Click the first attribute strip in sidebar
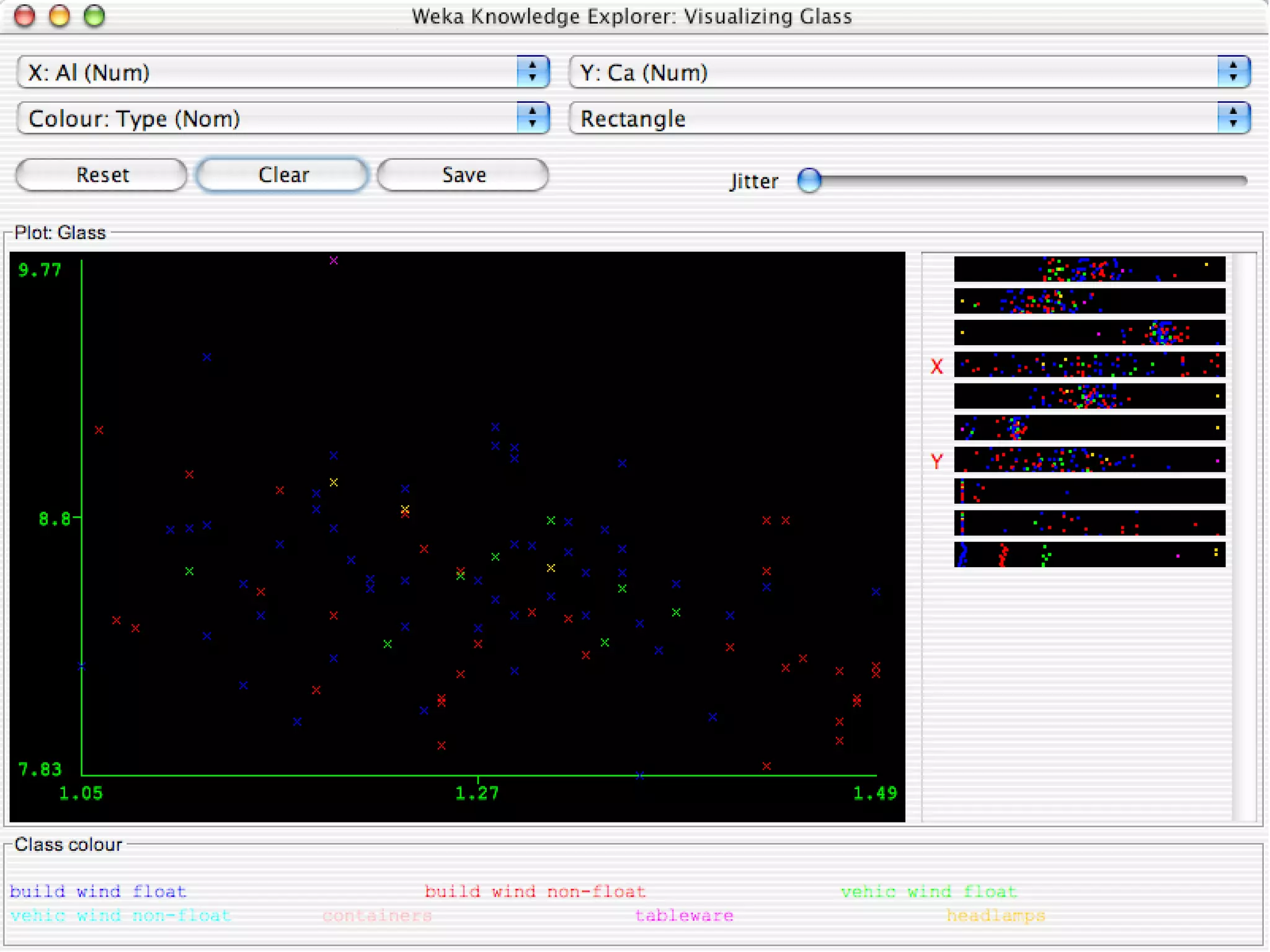Screen dimensions: 1270x952 point(1089,269)
